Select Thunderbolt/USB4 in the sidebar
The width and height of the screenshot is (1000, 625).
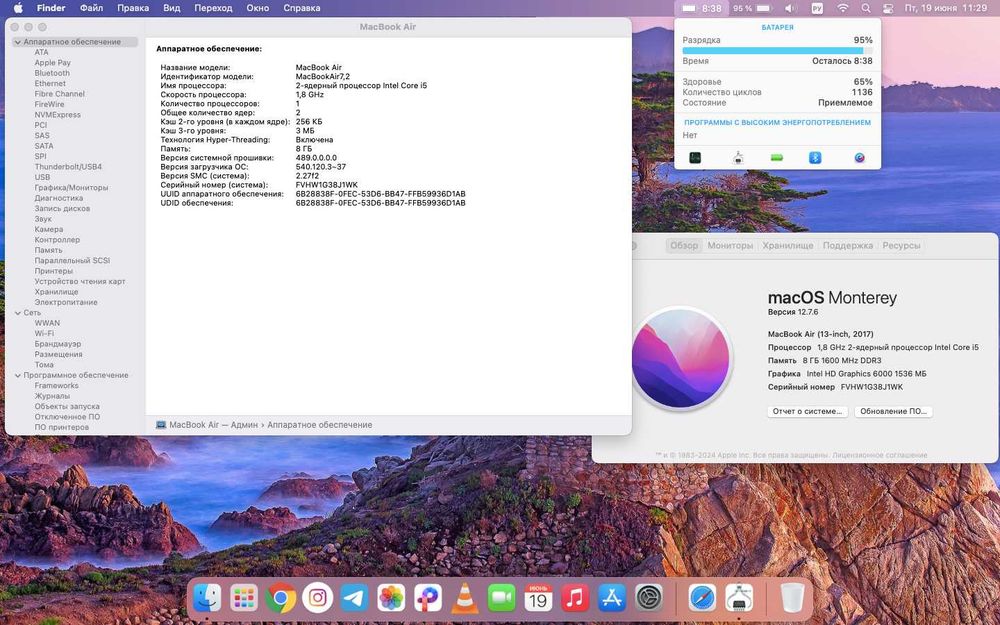coord(68,167)
